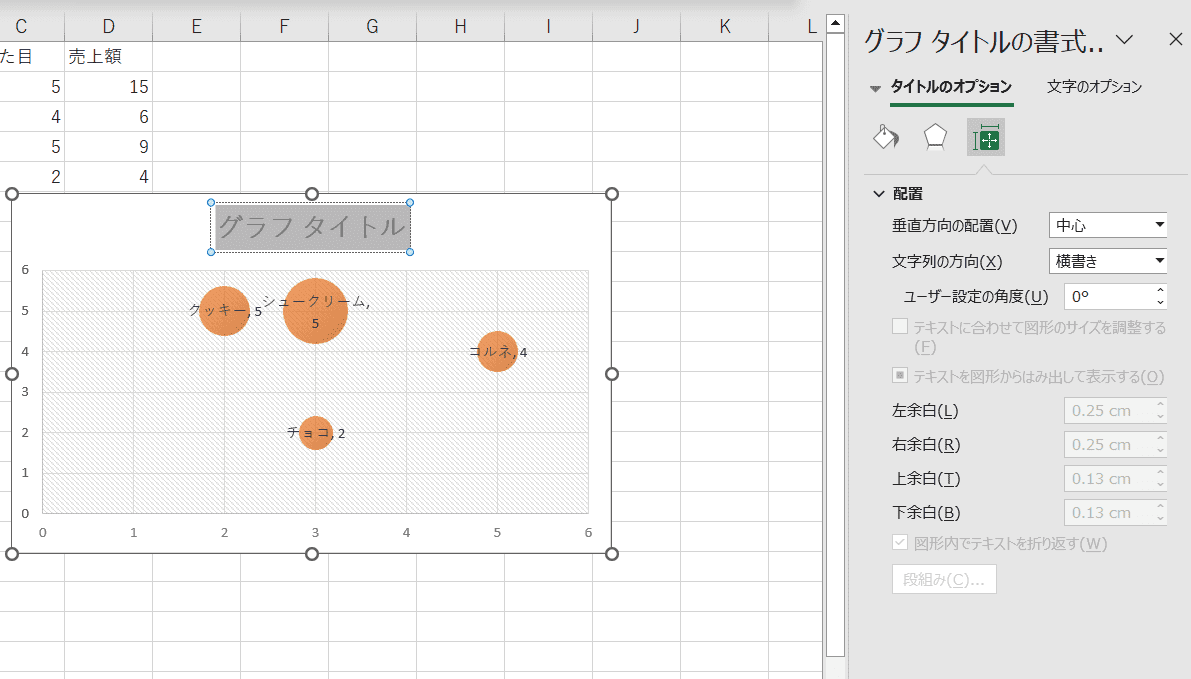Select the チョコ bubble data point
Image resolution: width=1191 pixels, height=679 pixels.
315,433
